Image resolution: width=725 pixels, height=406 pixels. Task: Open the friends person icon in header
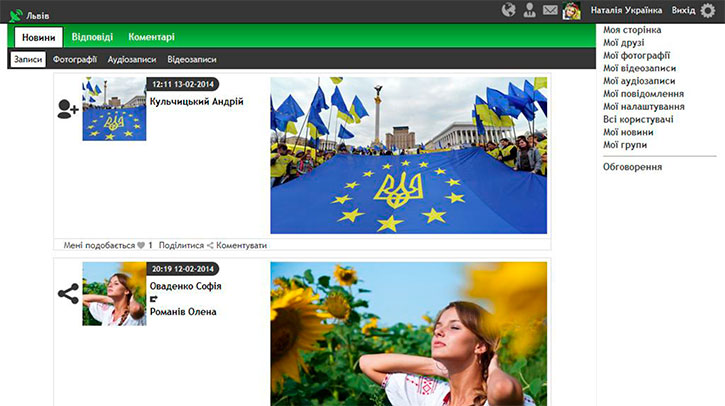pyautogui.click(x=529, y=10)
